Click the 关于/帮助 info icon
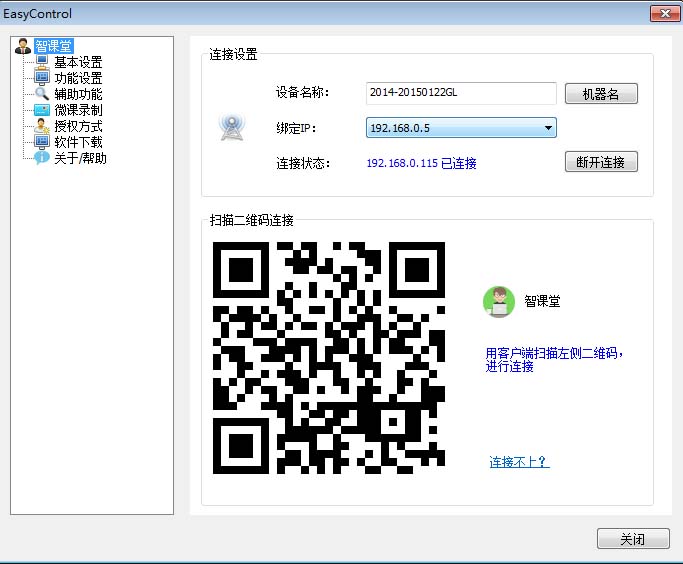This screenshot has width=683, height=564. [42, 158]
